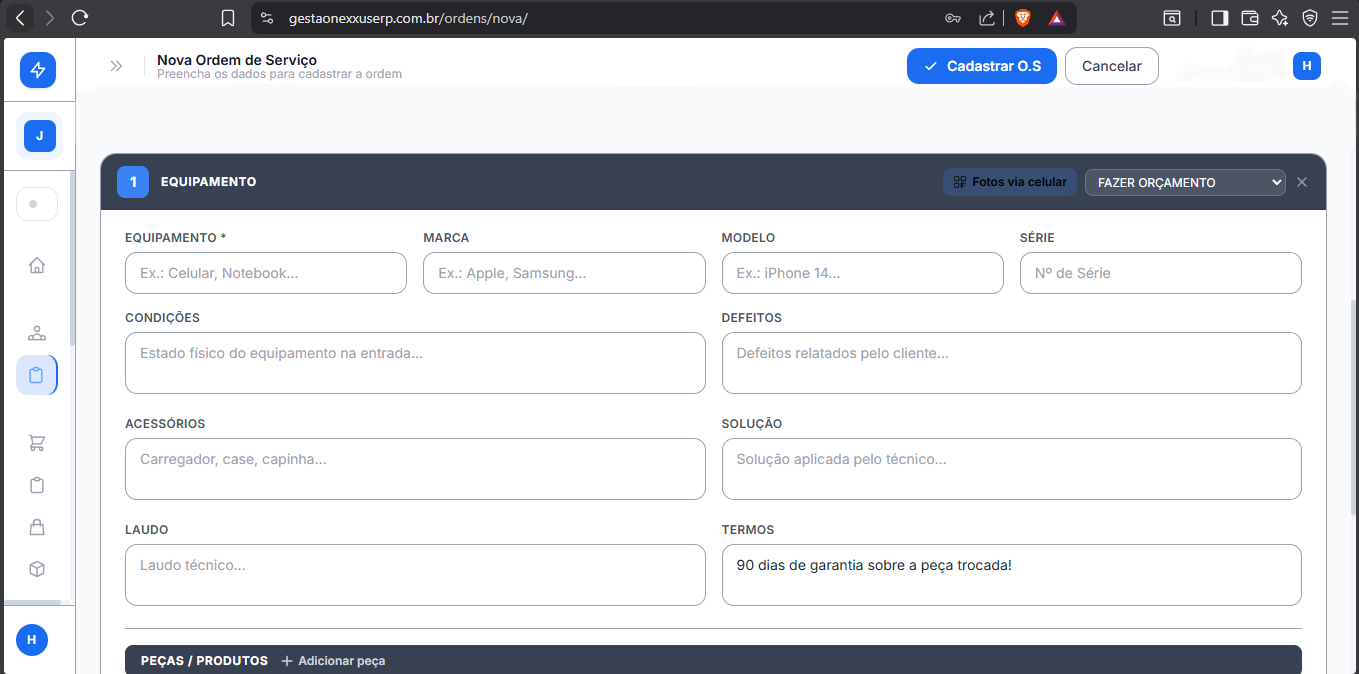Click the share page icon

[987, 18]
